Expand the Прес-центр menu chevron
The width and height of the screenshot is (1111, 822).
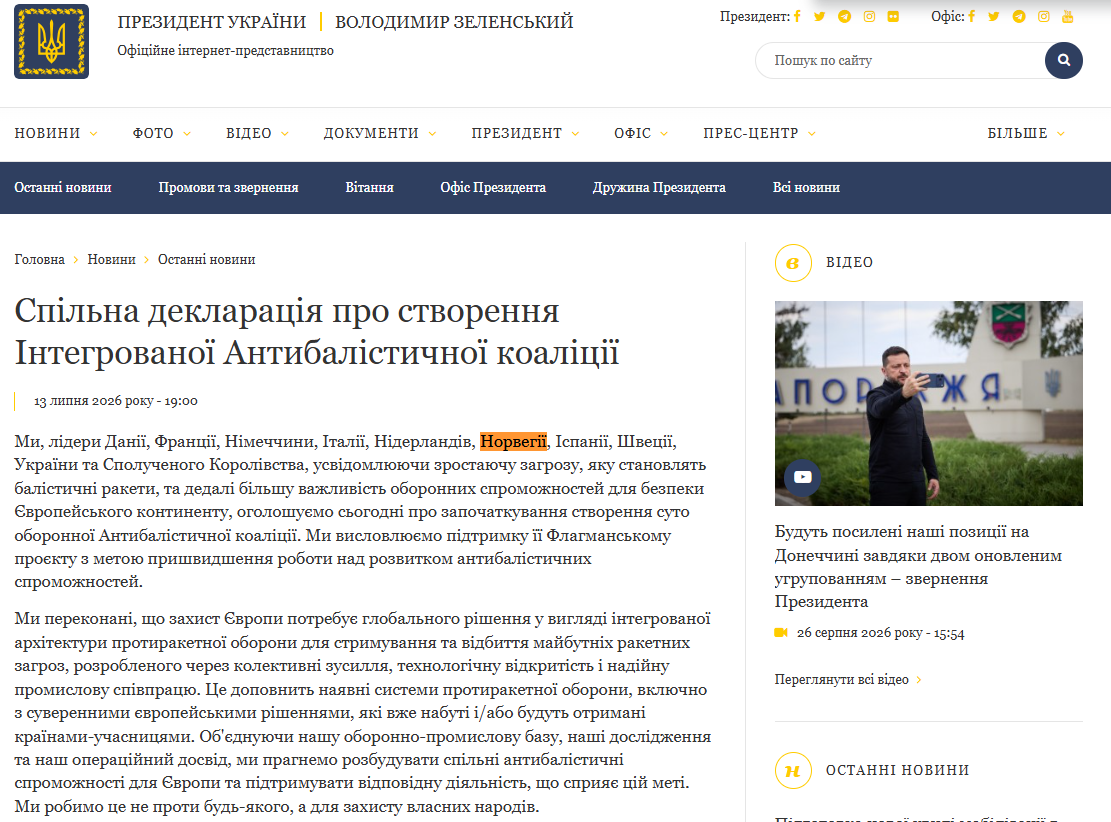812,134
